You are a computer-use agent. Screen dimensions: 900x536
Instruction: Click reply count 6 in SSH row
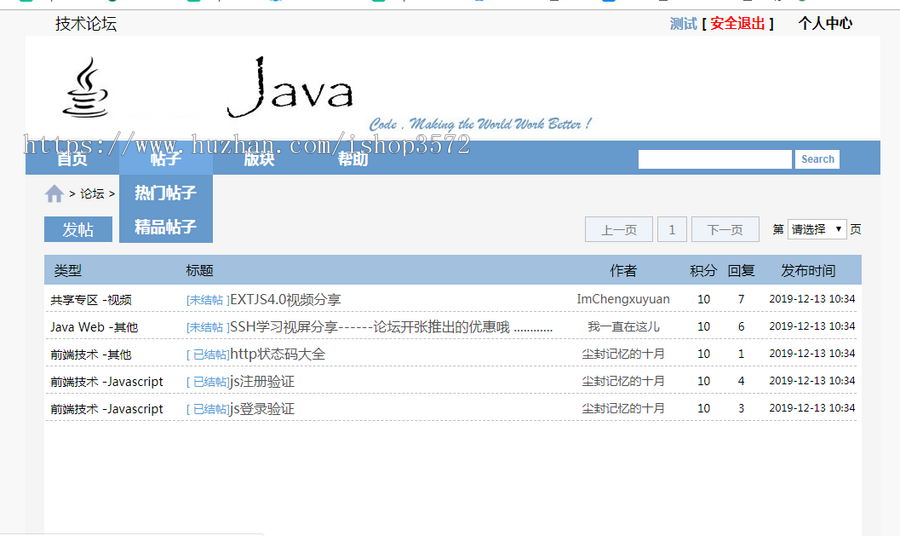pyautogui.click(x=741, y=327)
